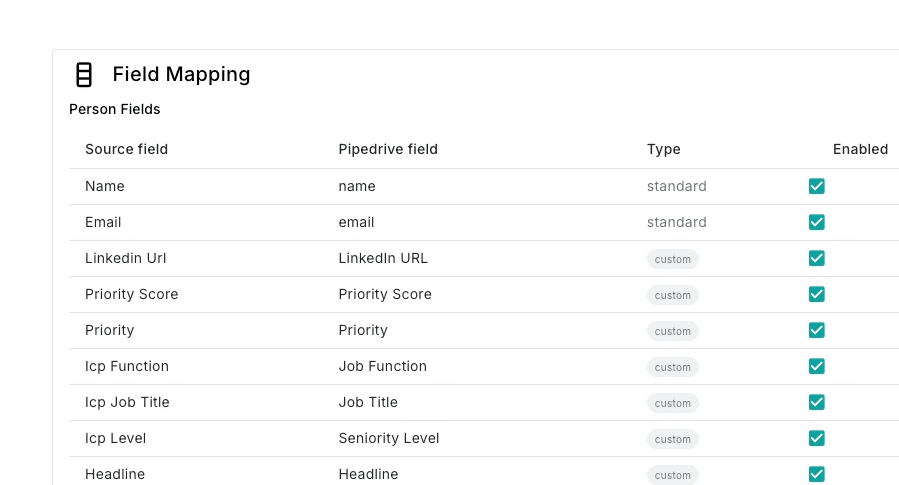Click the Field Mapping section heading
The width and height of the screenshot is (899, 485).
pyautogui.click(x=181, y=74)
